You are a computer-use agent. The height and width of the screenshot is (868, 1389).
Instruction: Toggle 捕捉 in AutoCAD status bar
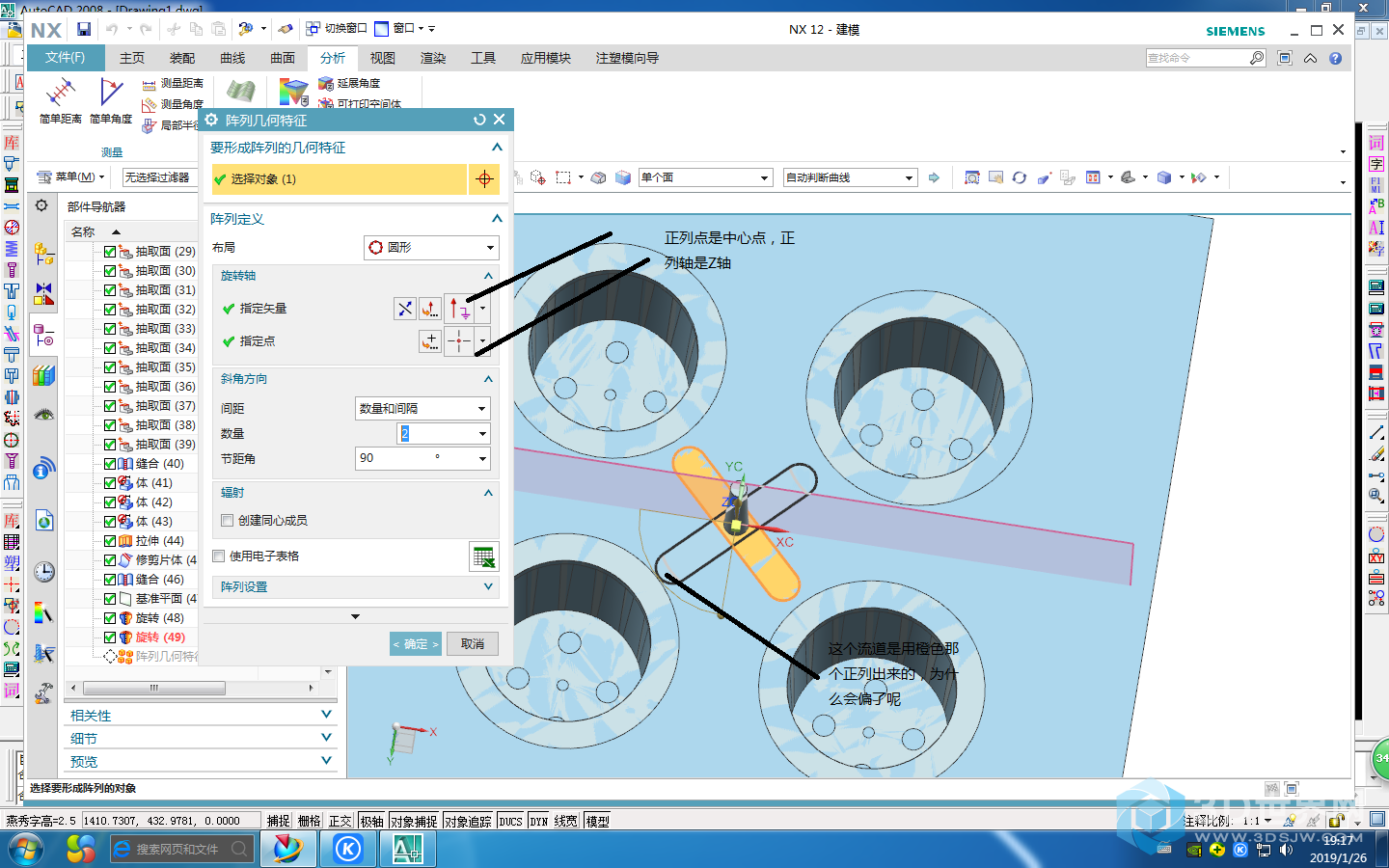[279, 821]
